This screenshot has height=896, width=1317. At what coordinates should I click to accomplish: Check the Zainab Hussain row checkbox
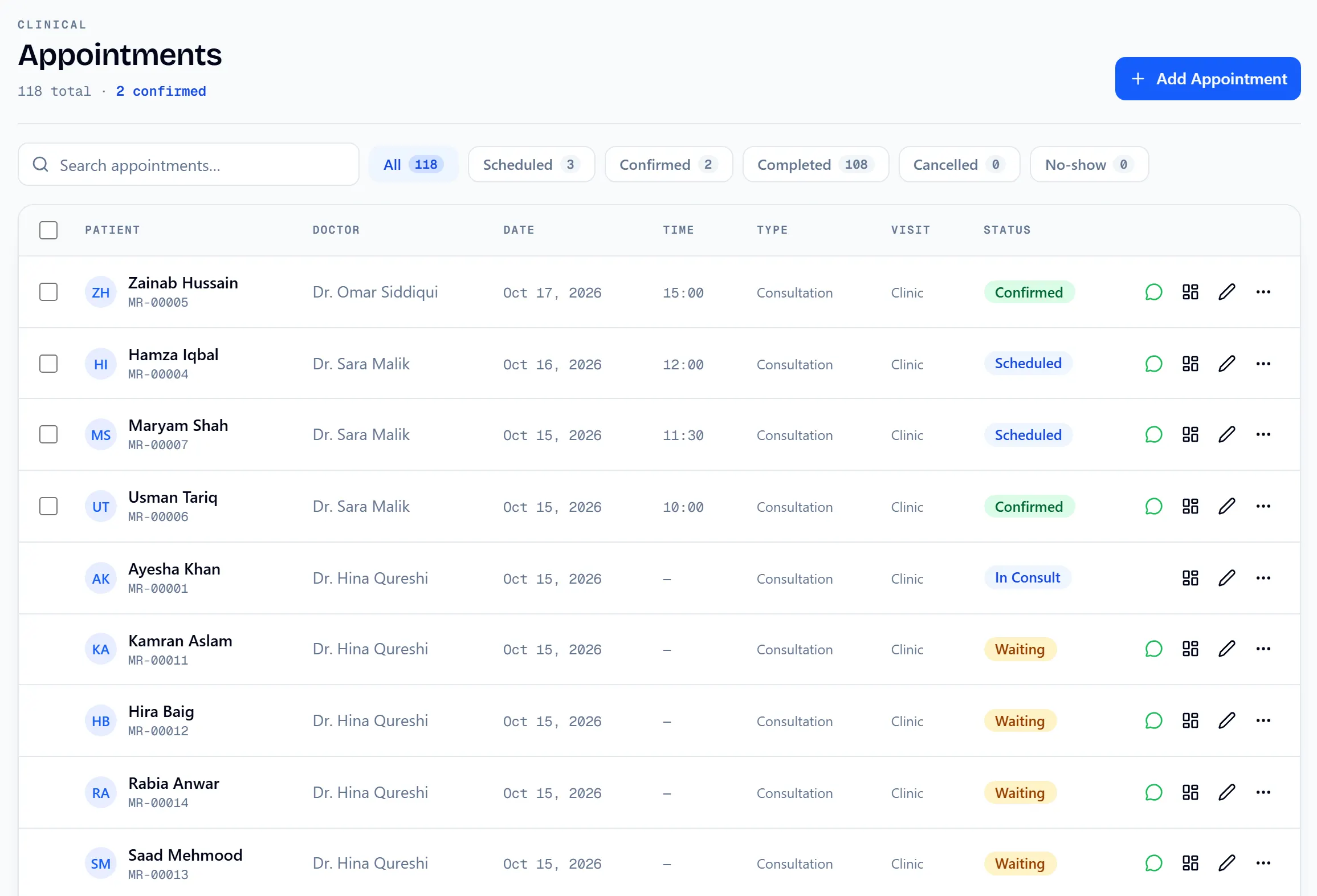(48, 292)
